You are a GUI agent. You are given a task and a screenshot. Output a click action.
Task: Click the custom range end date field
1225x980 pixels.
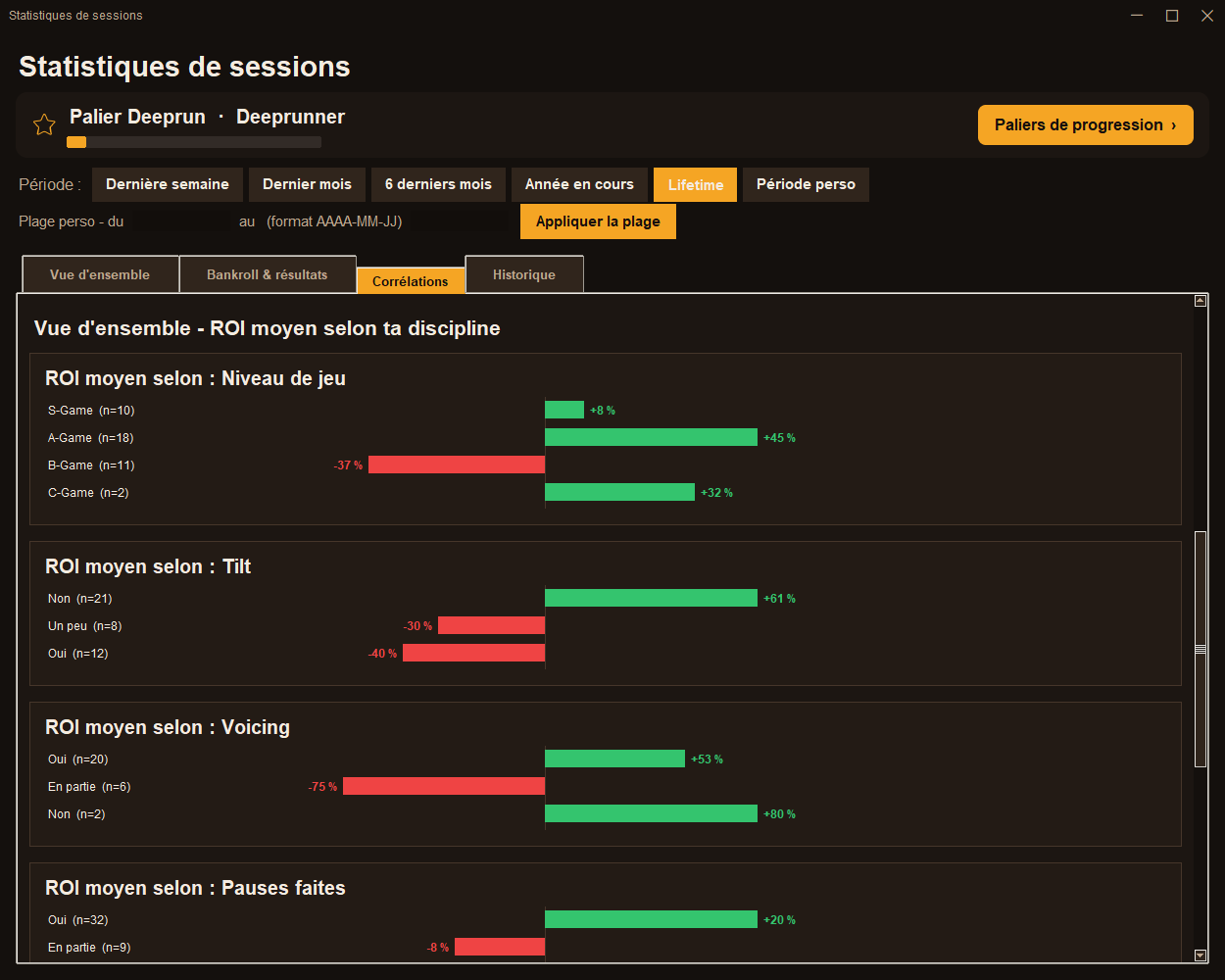click(x=458, y=221)
